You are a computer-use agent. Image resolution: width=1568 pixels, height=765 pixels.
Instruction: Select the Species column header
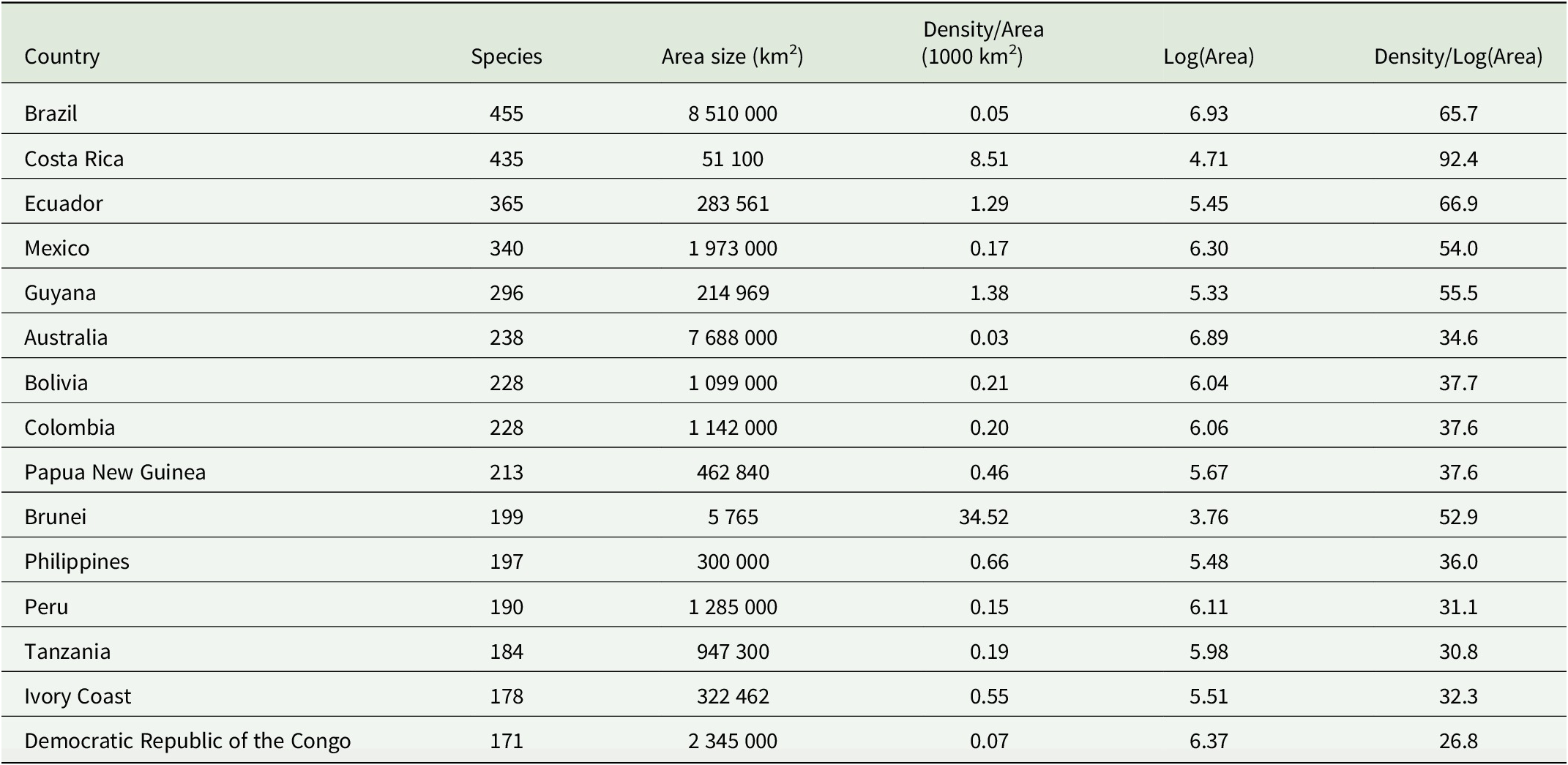point(507,56)
